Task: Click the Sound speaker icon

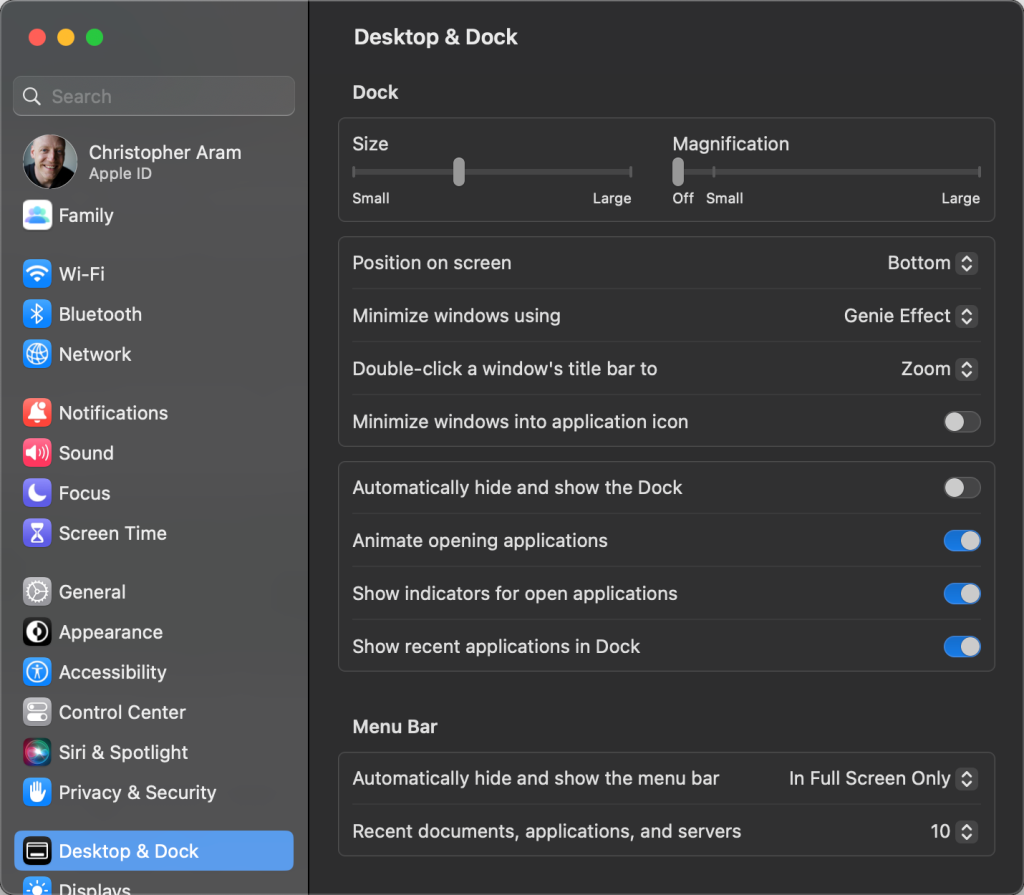Action: pyautogui.click(x=37, y=453)
